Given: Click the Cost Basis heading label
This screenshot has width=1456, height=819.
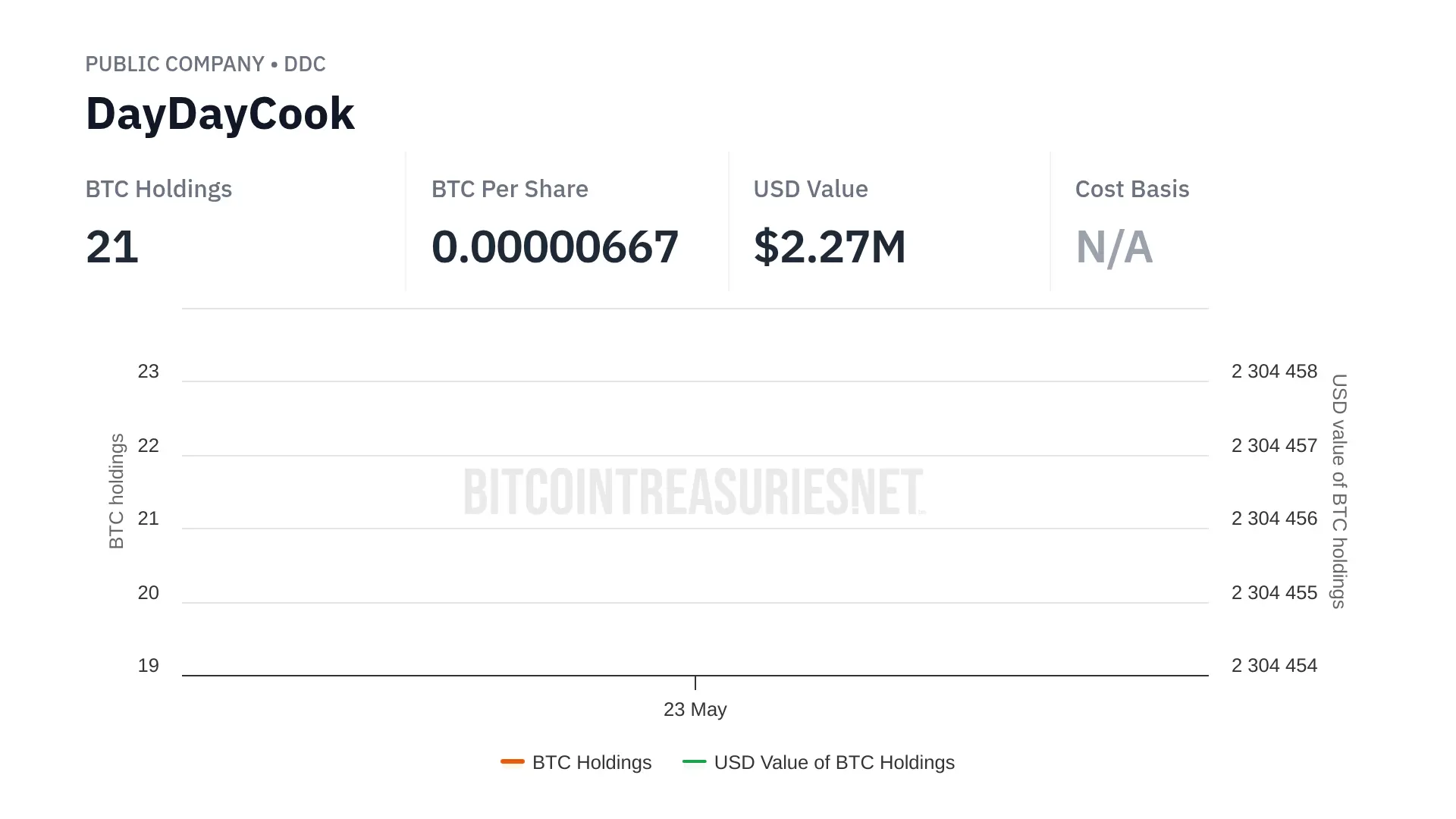Looking at the screenshot, I should (1131, 189).
